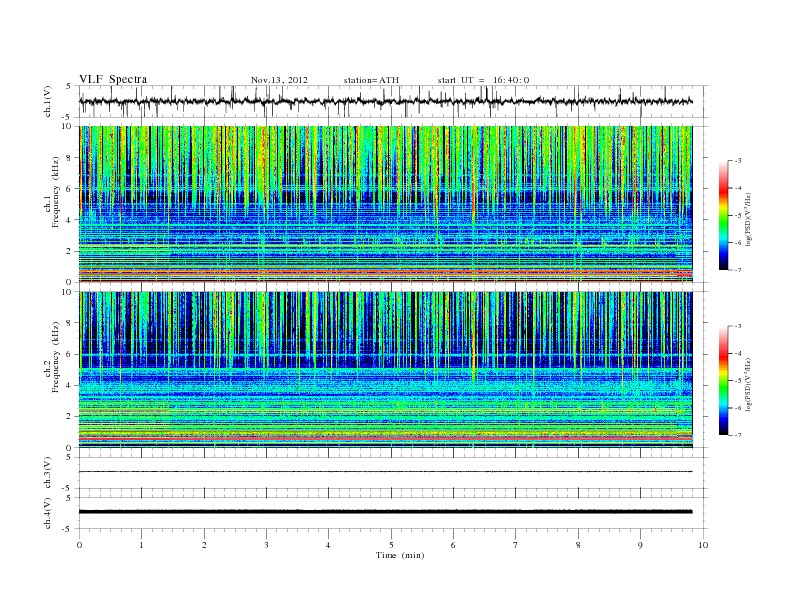Click the '-7' value on ch.2 colorbar
The height and width of the screenshot is (612, 792).
pos(737,435)
